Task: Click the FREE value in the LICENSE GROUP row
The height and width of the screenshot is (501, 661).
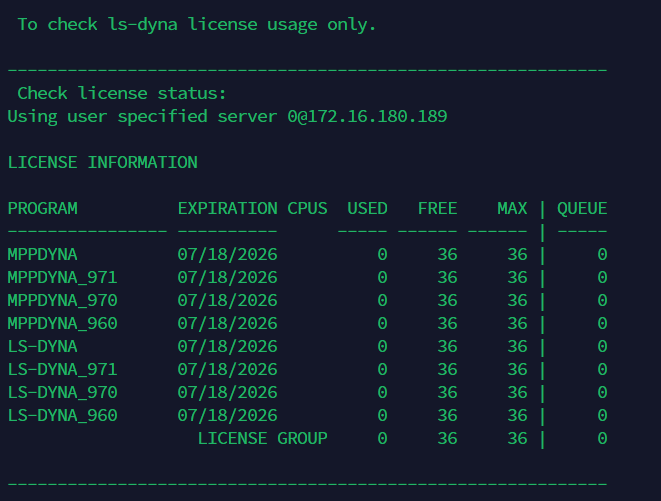Action: pyautogui.click(x=447, y=438)
